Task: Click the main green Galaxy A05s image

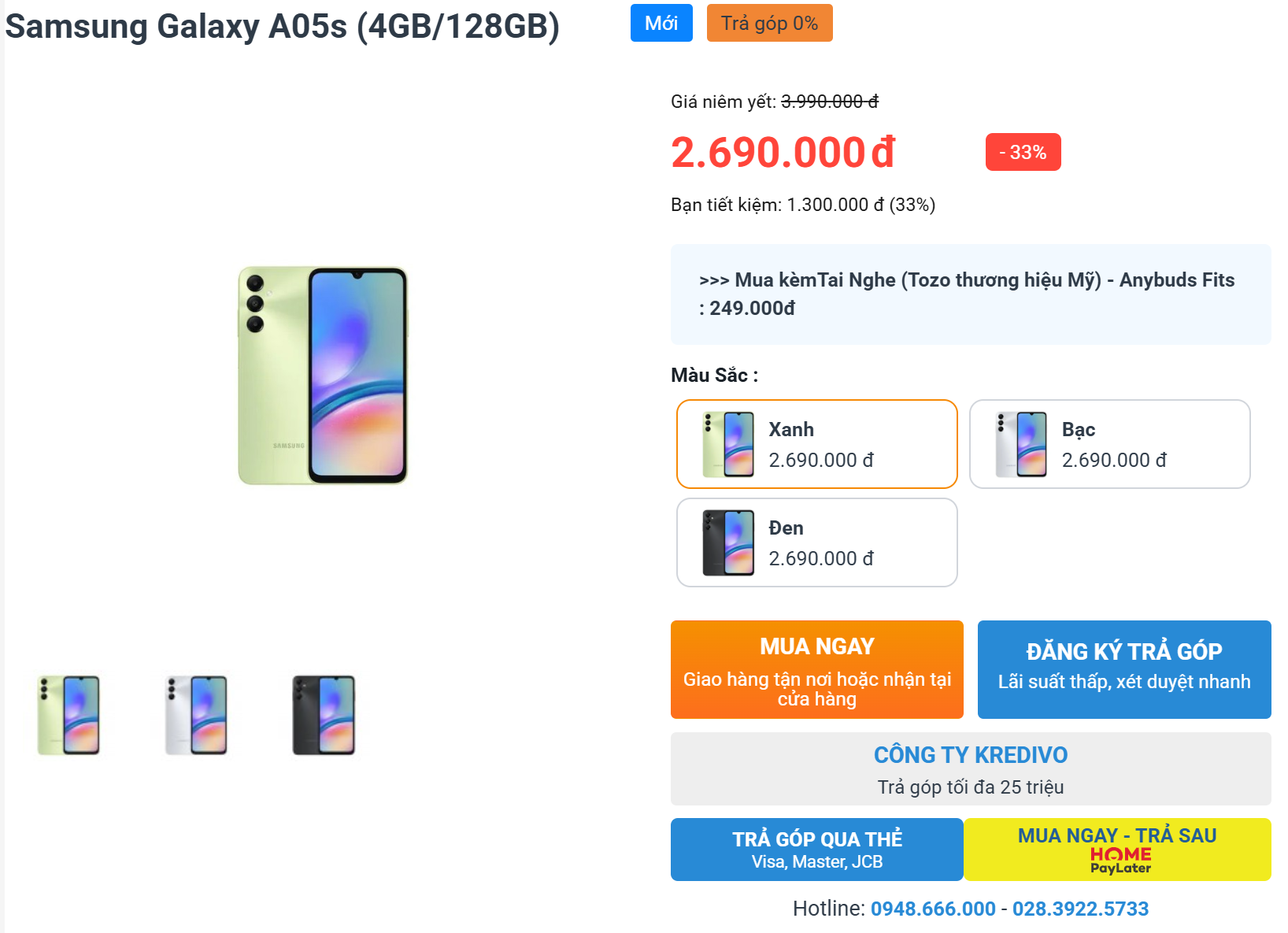Action: [323, 376]
